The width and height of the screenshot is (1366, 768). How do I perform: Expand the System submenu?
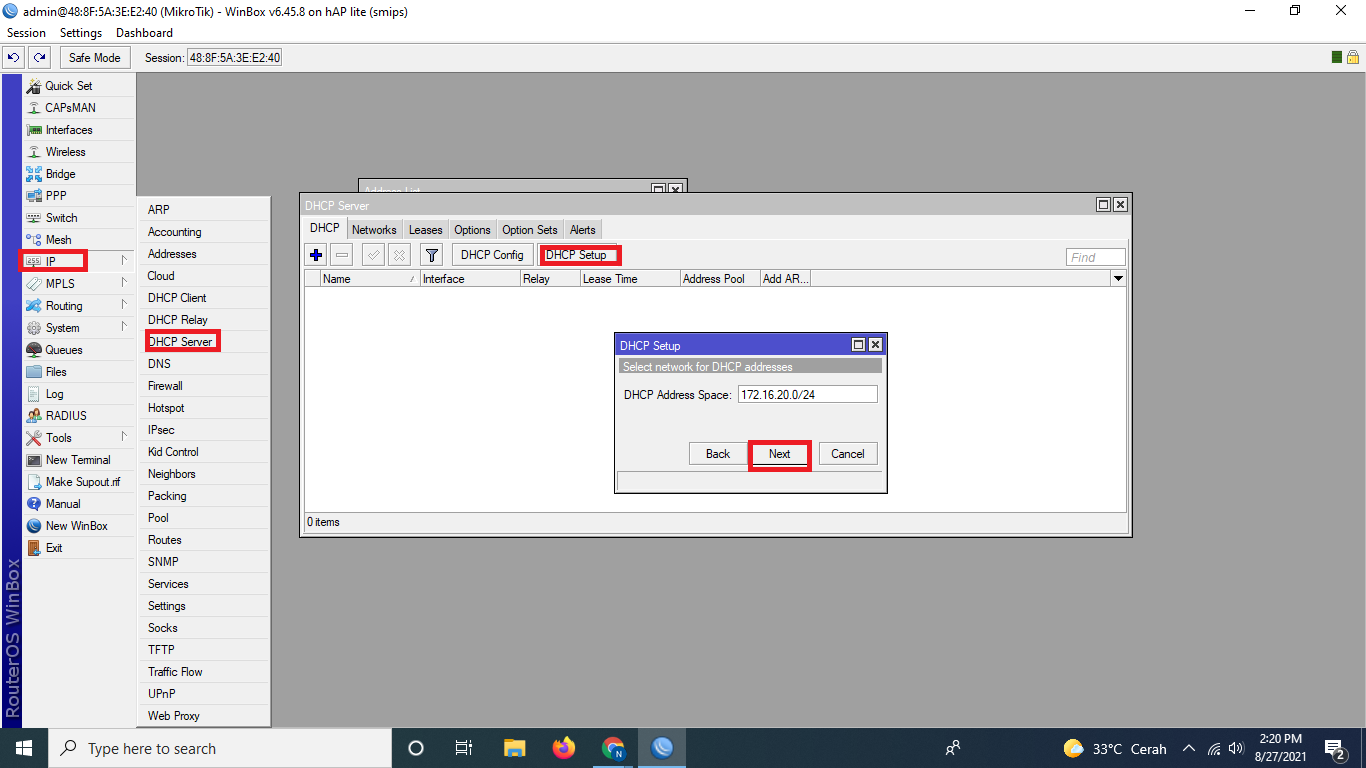tap(79, 328)
